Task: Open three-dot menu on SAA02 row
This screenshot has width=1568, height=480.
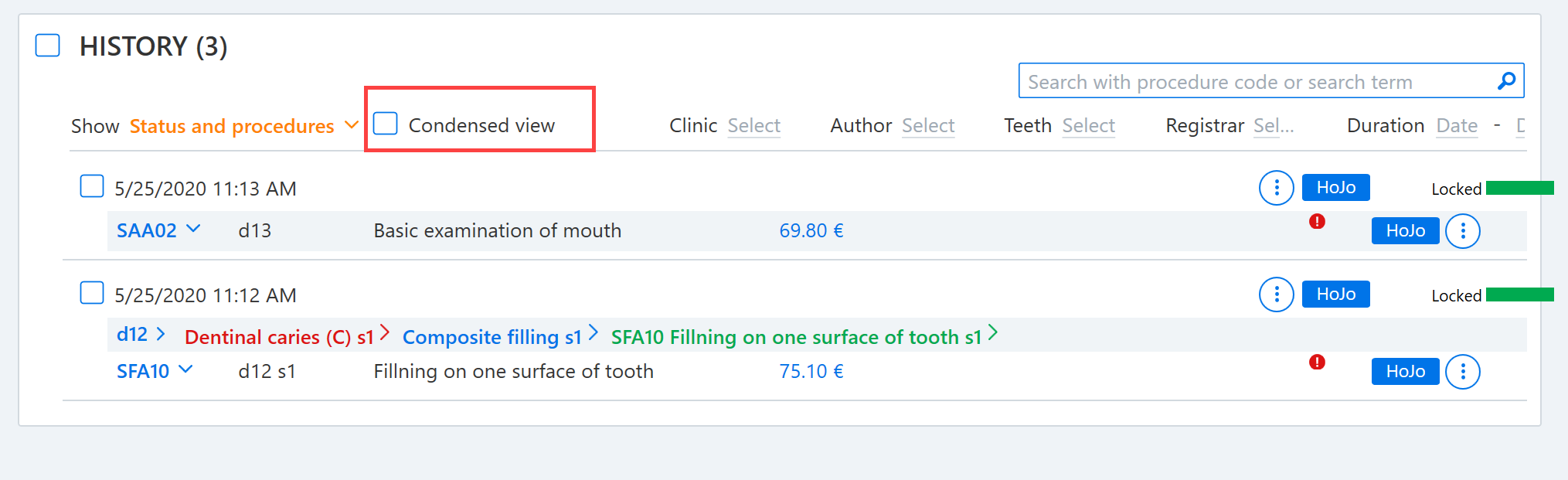Action: 1463,231
